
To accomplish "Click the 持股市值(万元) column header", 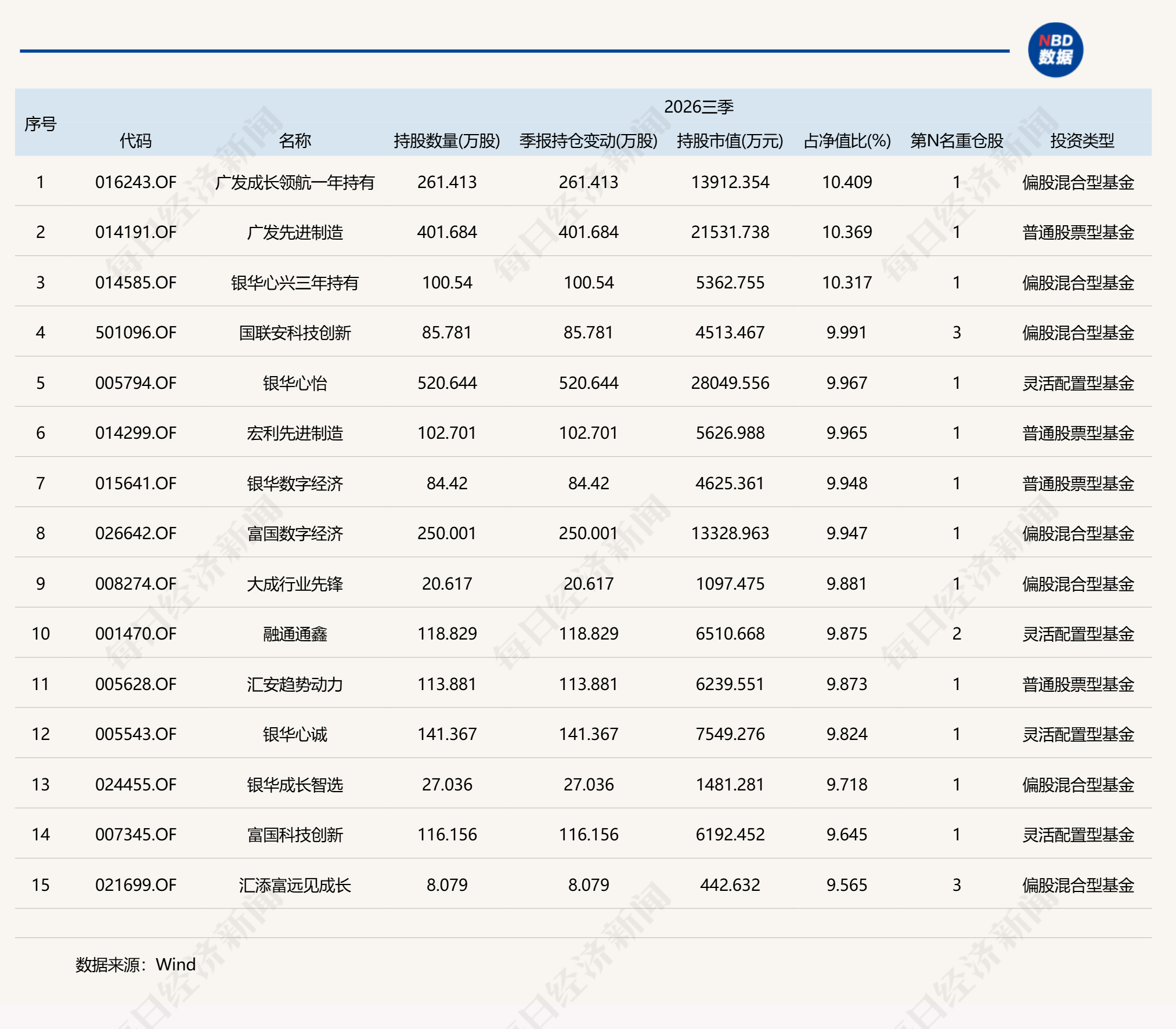I will 730,140.
